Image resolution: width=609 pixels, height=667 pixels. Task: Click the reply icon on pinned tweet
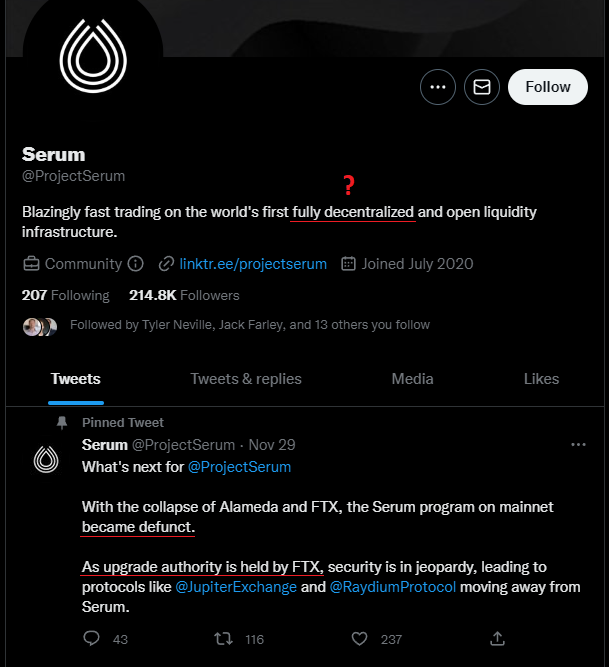(92, 638)
